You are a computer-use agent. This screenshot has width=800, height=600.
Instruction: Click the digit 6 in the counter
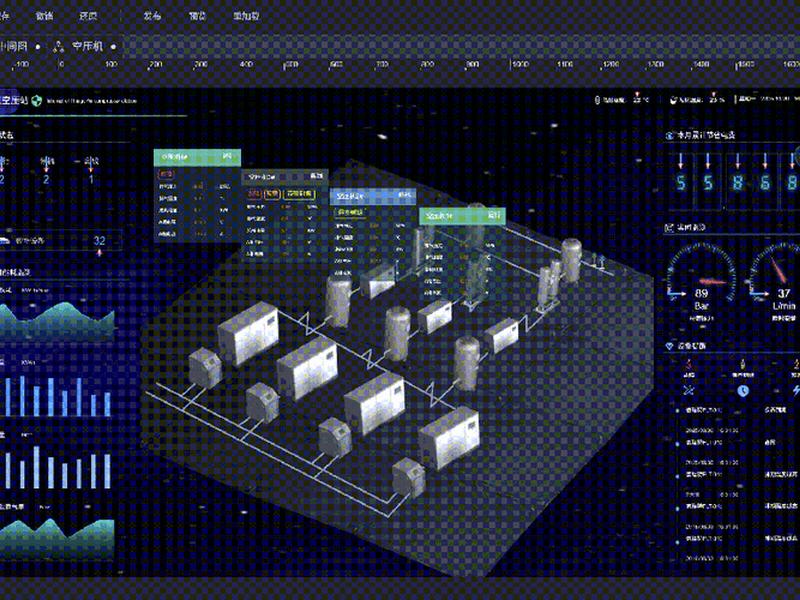click(765, 183)
